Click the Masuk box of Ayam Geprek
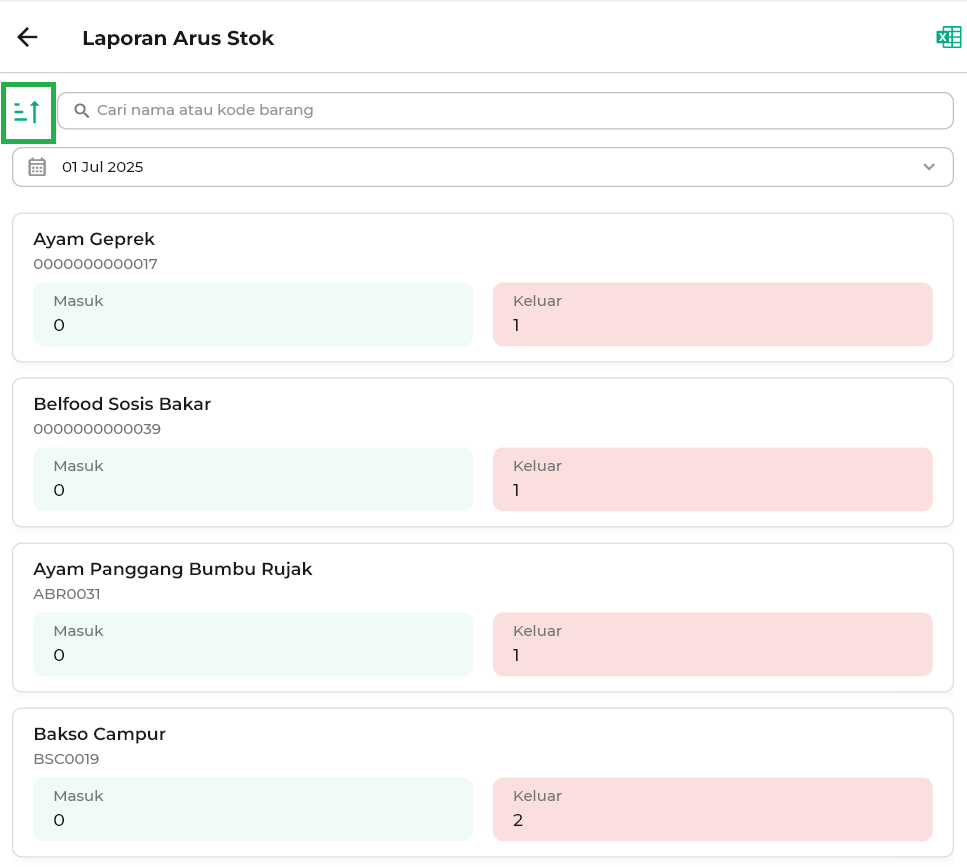The width and height of the screenshot is (967, 867). point(253,314)
